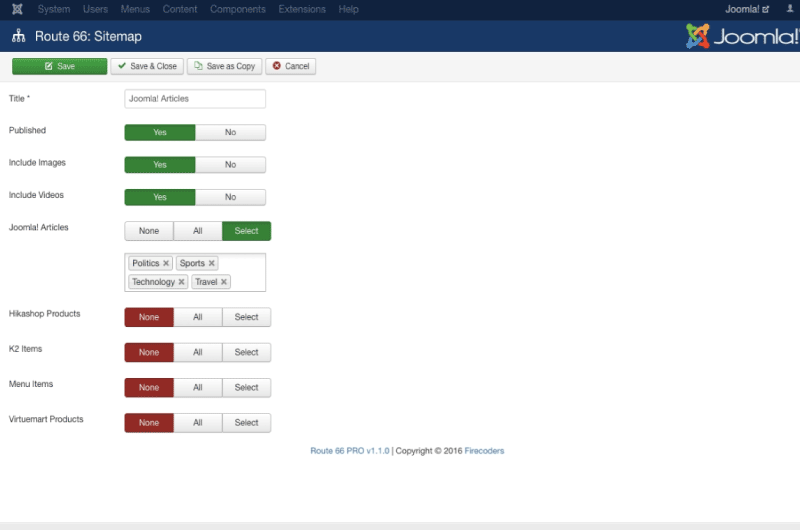Set Include Videos to No
800x530 pixels.
tap(230, 197)
